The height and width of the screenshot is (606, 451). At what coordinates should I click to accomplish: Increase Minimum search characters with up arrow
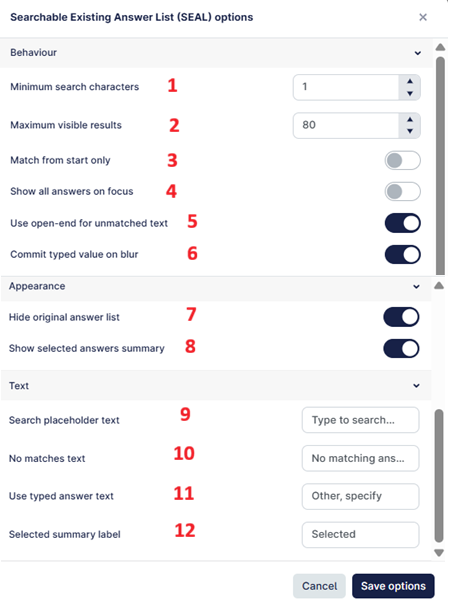click(x=410, y=82)
